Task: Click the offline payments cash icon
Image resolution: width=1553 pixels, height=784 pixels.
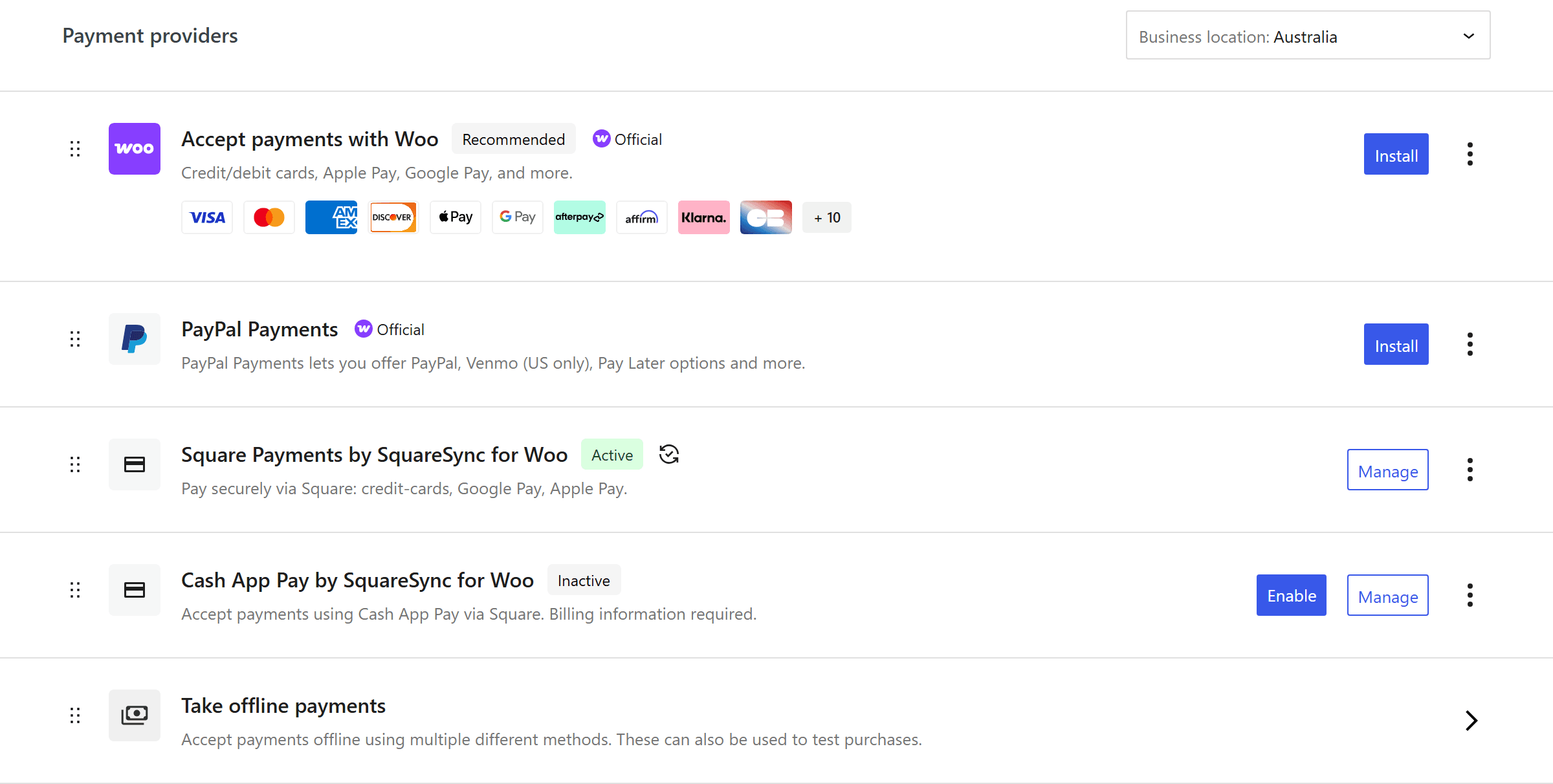Action: click(135, 715)
